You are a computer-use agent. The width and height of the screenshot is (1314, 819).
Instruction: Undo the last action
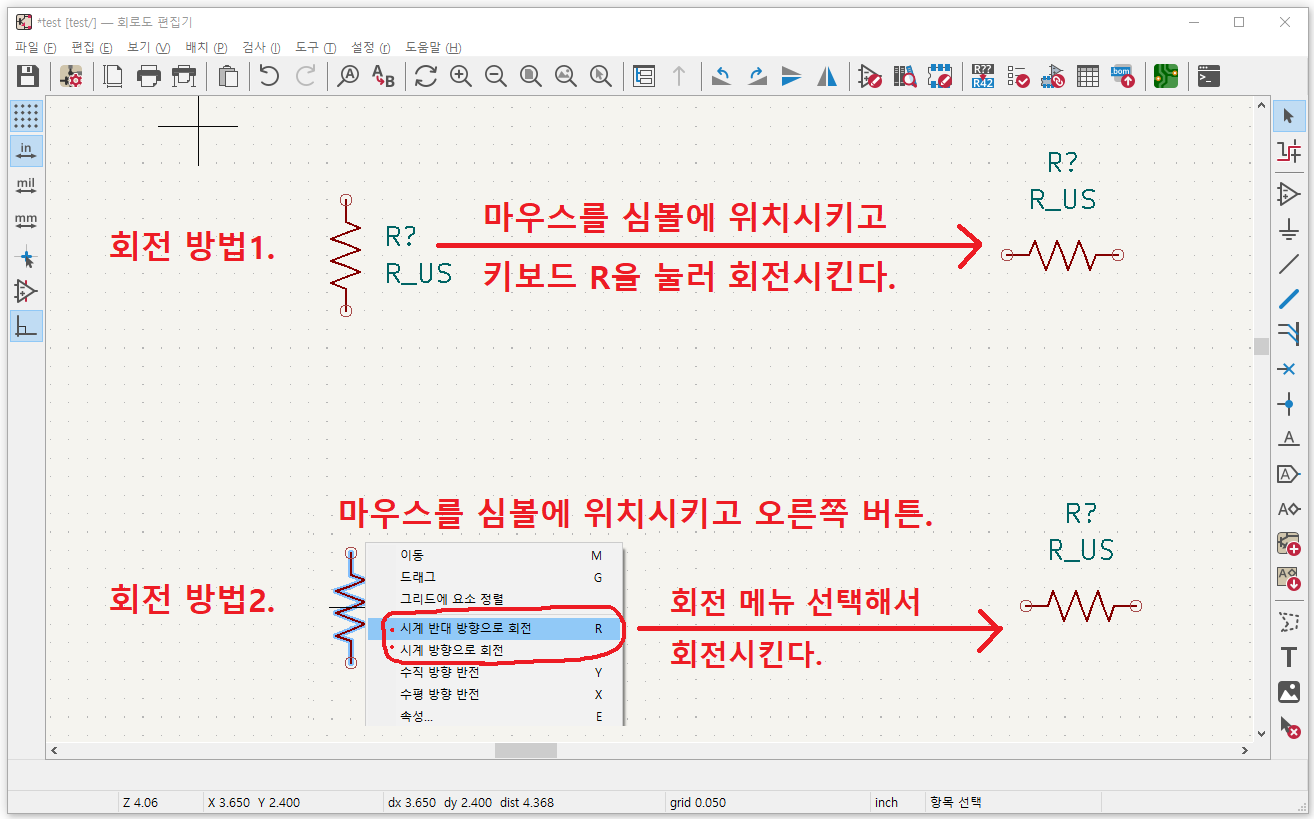[x=269, y=76]
